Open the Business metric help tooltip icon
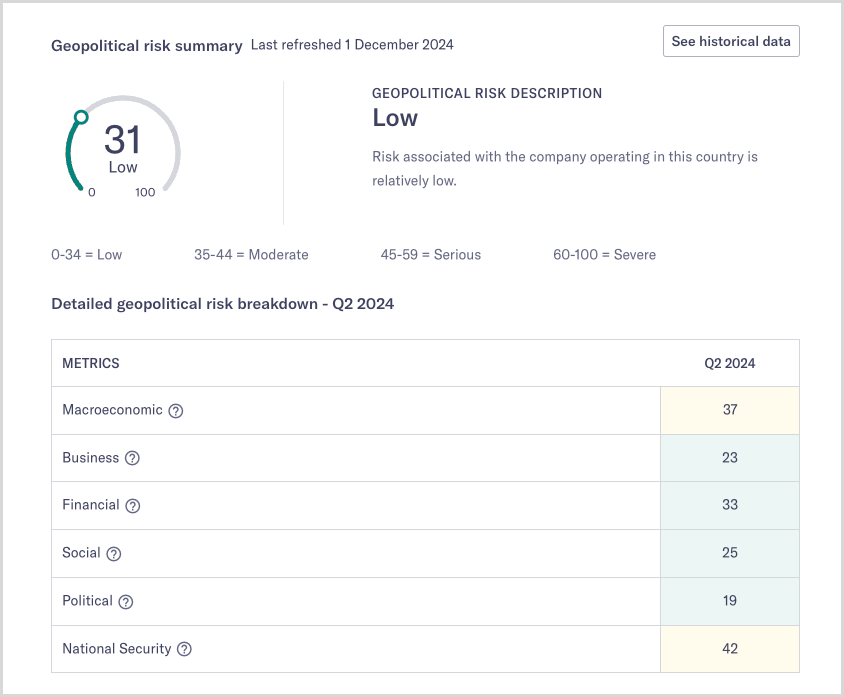The height and width of the screenshot is (697, 844). (x=132, y=458)
